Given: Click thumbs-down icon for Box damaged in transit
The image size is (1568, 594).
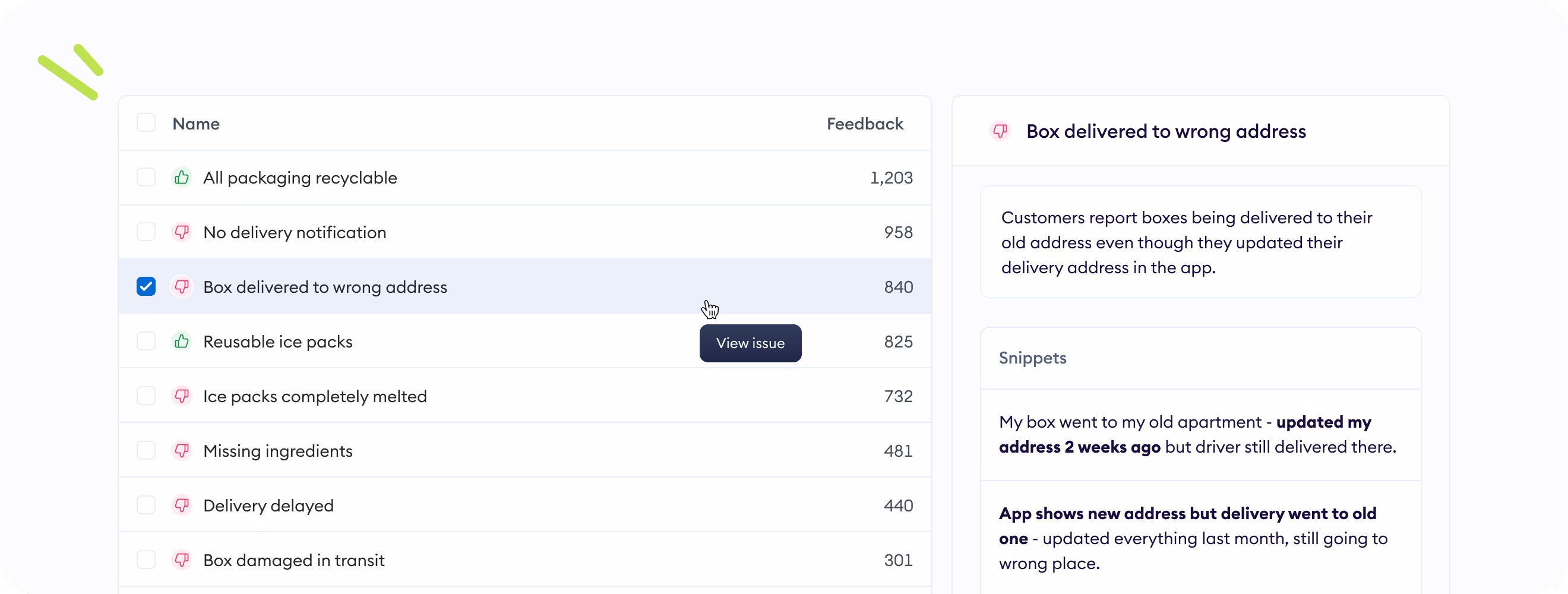Looking at the screenshot, I should tap(181, 560).
